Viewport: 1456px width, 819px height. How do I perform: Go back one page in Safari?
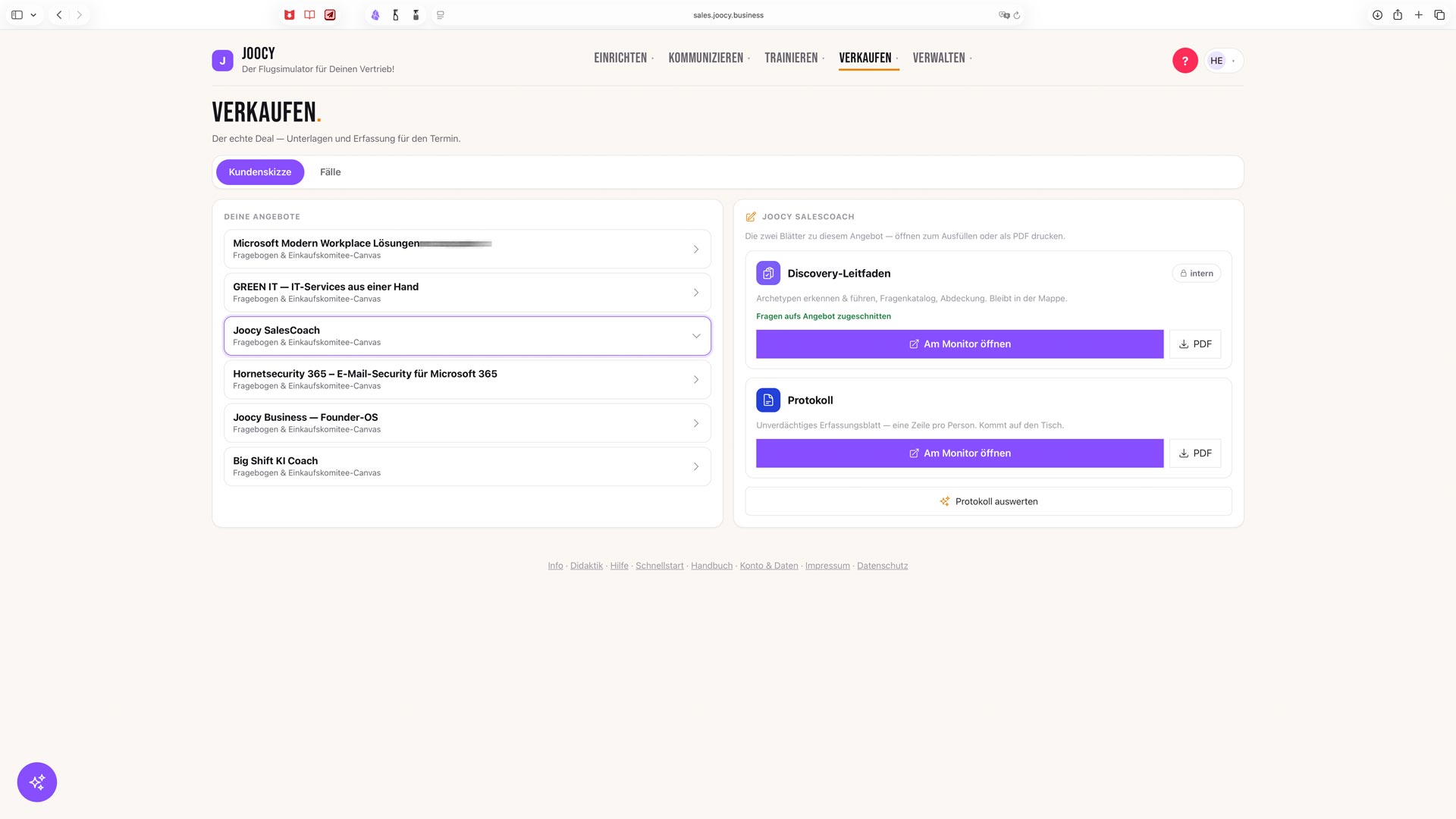(59, 15)
